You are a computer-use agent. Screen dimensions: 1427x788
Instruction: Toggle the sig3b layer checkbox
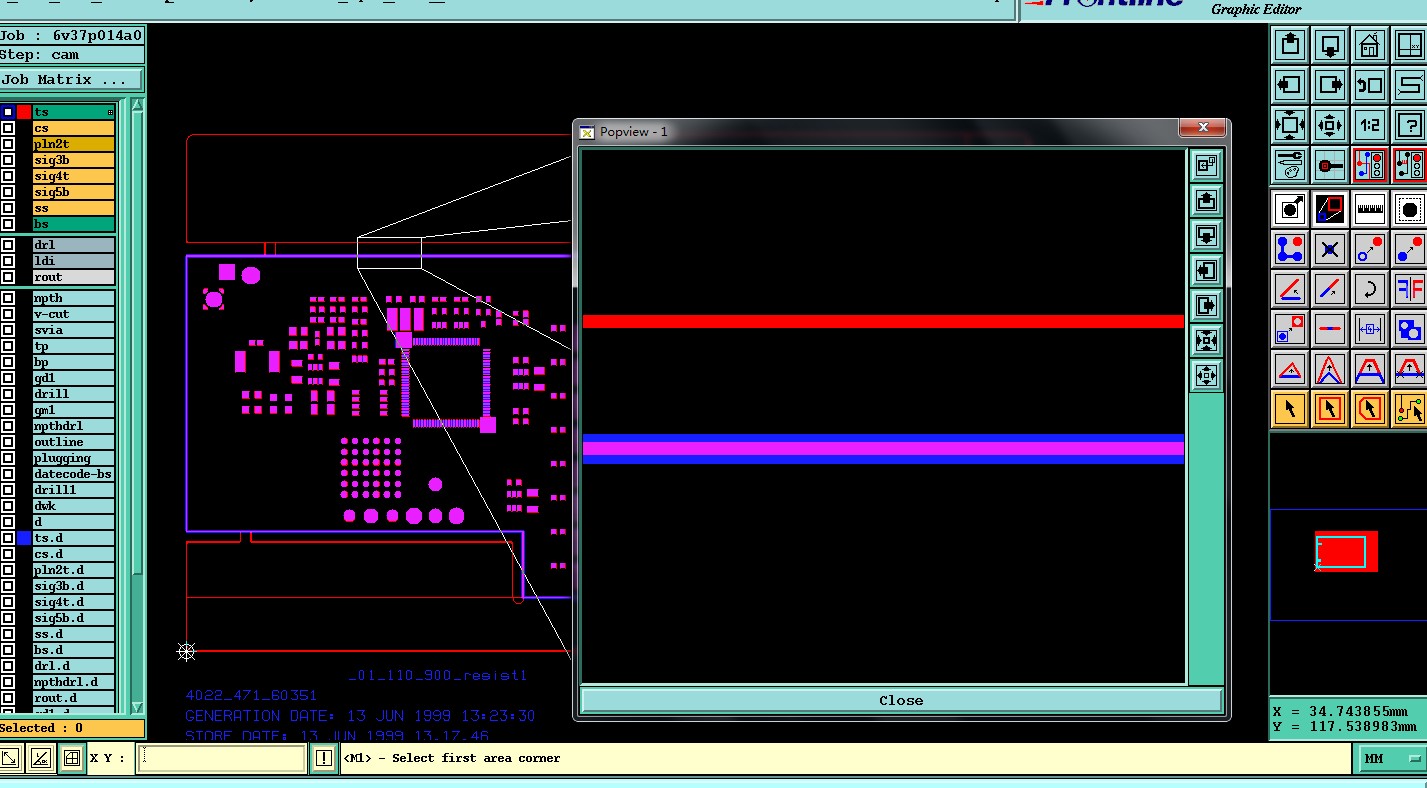coord(8,160)
